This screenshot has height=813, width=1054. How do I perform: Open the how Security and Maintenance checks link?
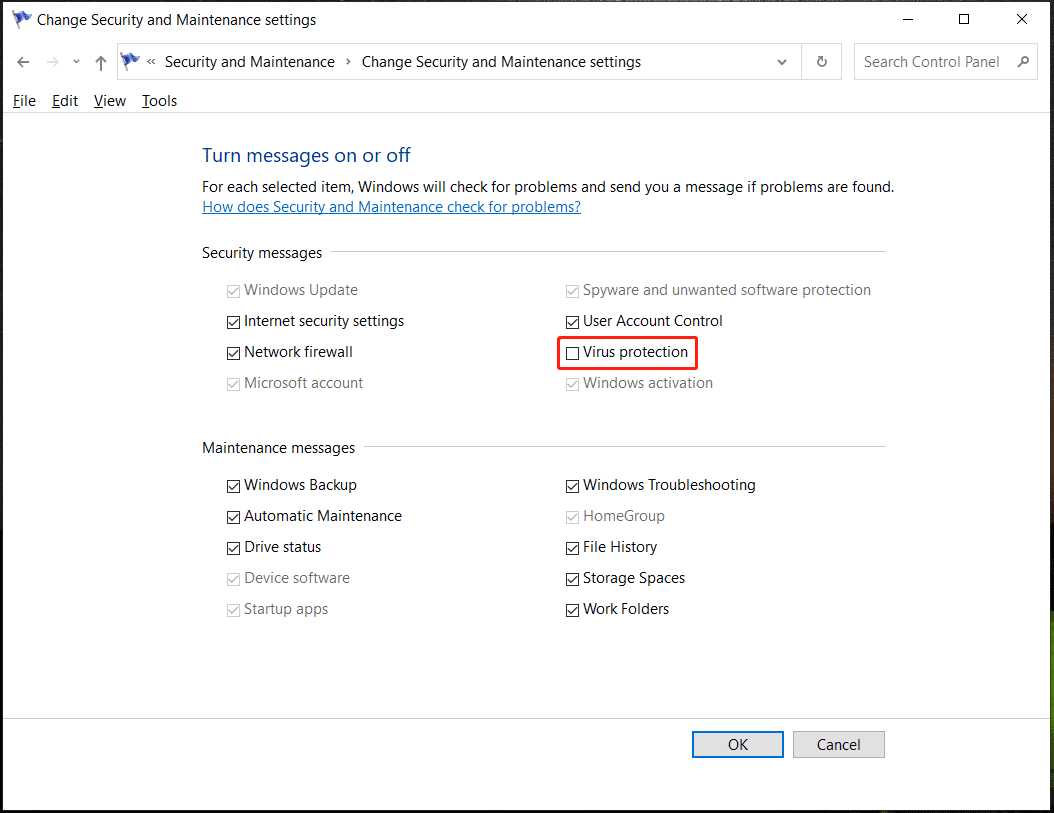391,207
